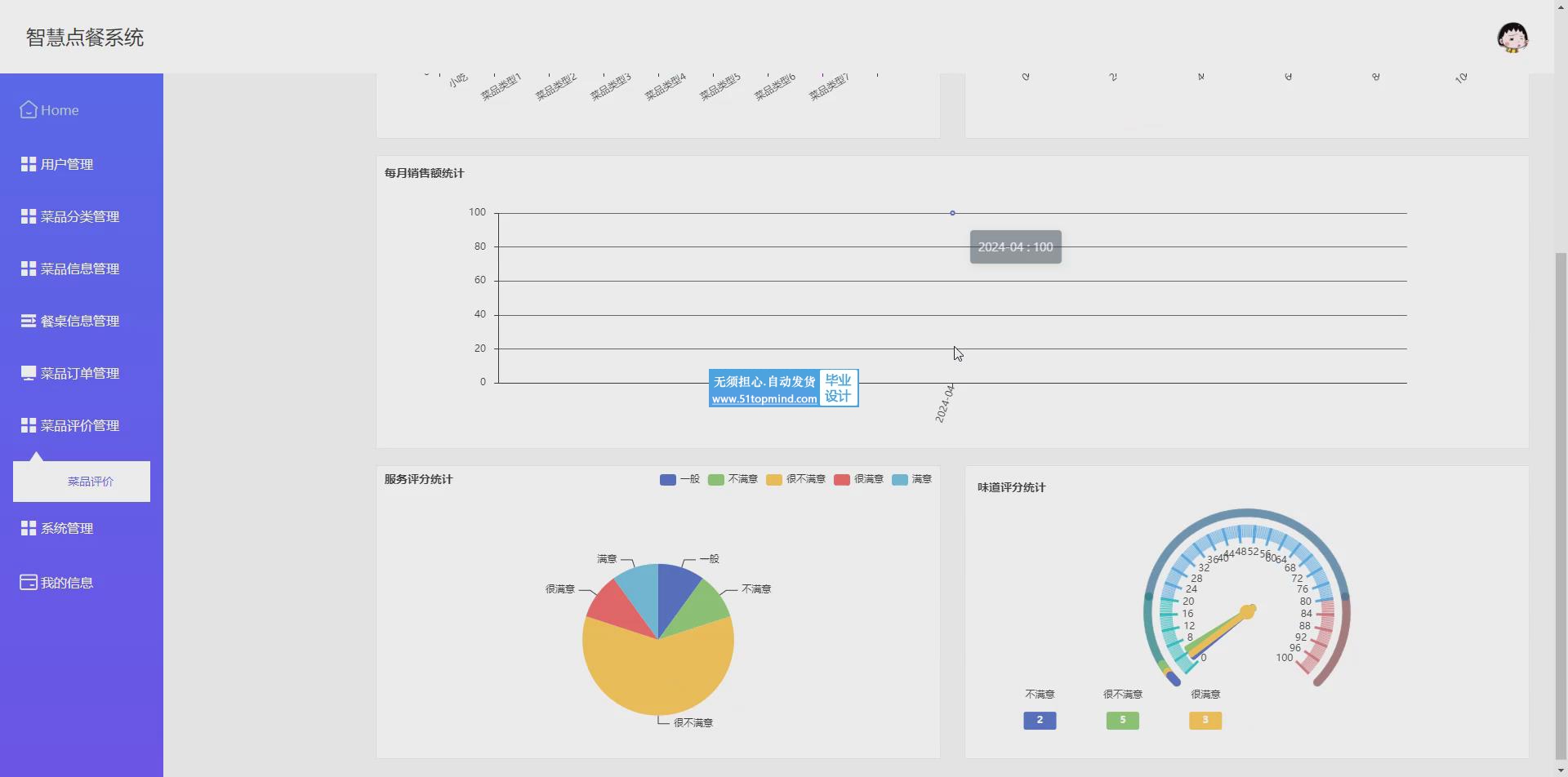Expand the 菜品分类管理 menu
The width and height of the screenshot is (1568, 777).
(82, 216)
